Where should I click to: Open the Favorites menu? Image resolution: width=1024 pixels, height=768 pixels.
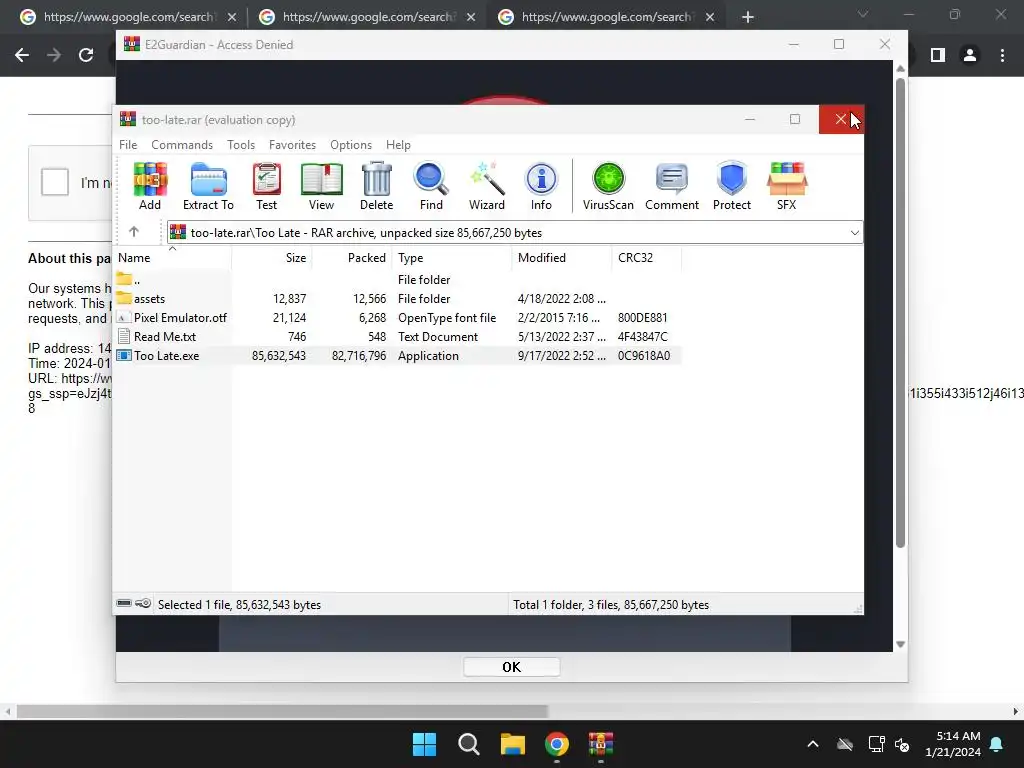coord(293,145)
